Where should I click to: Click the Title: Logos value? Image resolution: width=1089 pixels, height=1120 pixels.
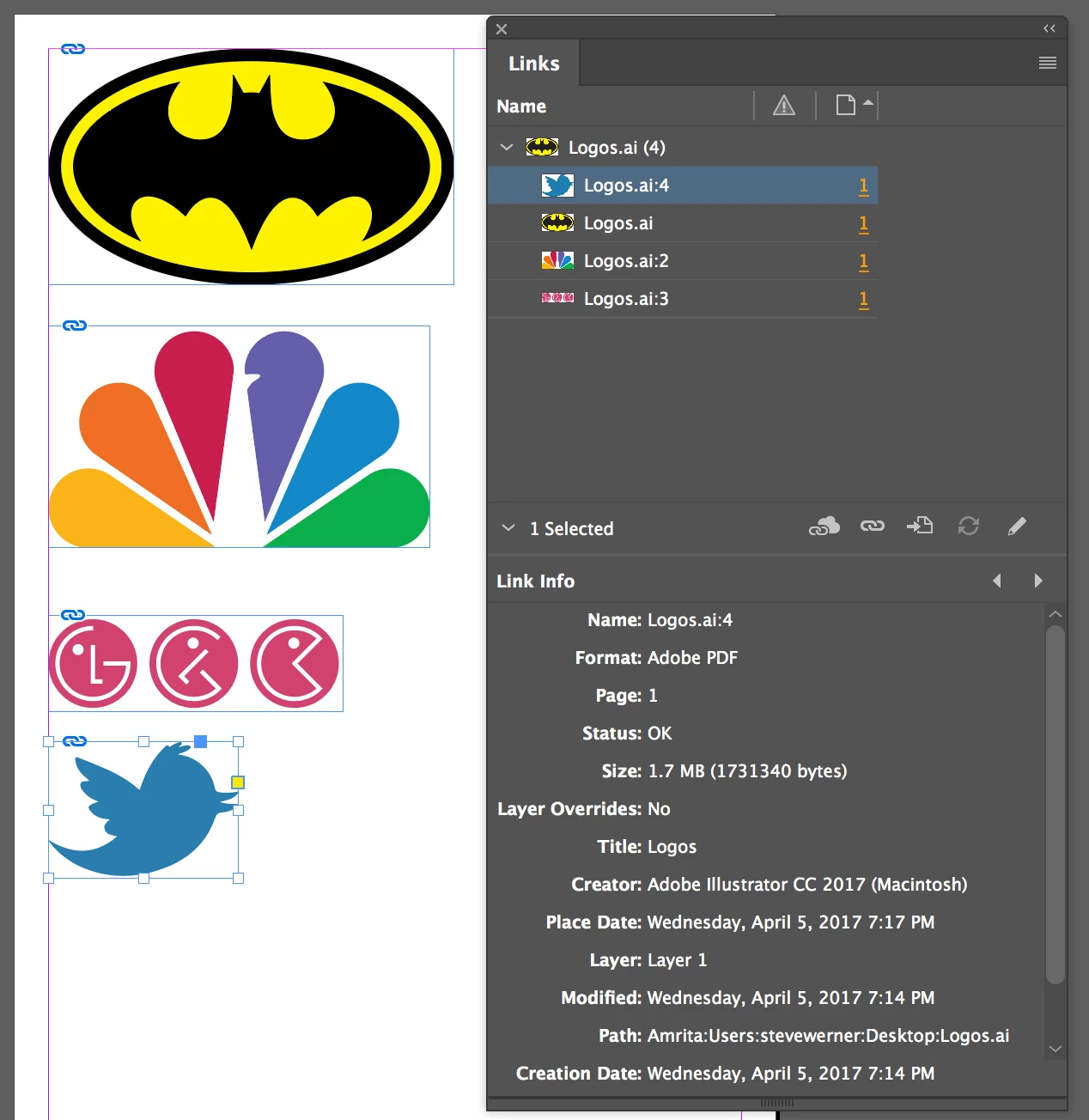tap(672, 847)
